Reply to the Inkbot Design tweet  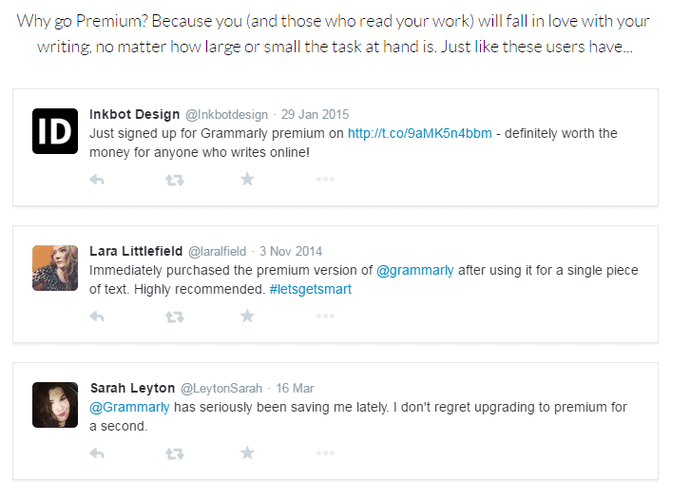(x=97, y=180)
